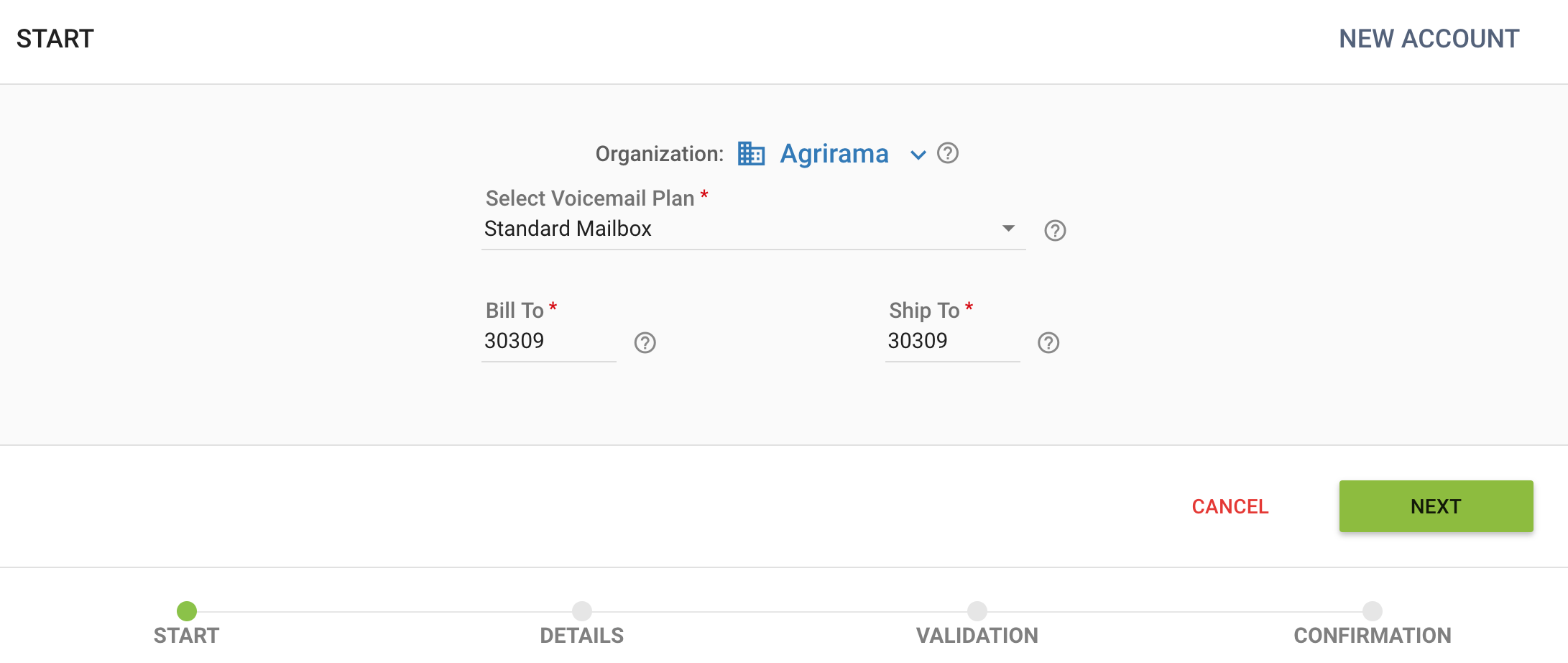Click the Bill To help icon
1568x663 pixels.
(645, 342)
